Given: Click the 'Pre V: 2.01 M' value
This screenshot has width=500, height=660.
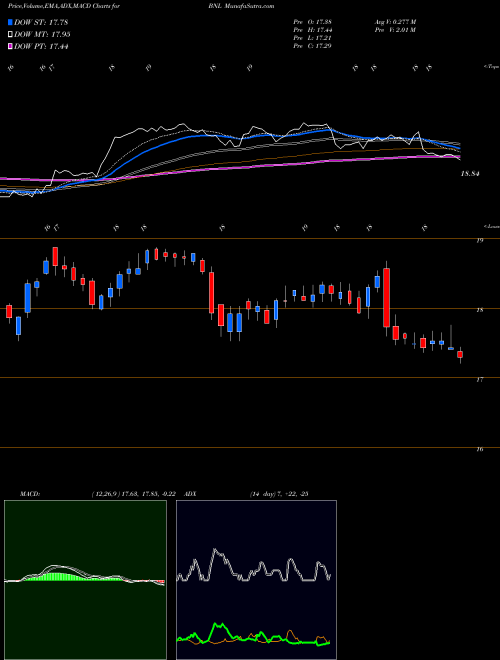Looking at the screenshot, I should coord(395,30).
